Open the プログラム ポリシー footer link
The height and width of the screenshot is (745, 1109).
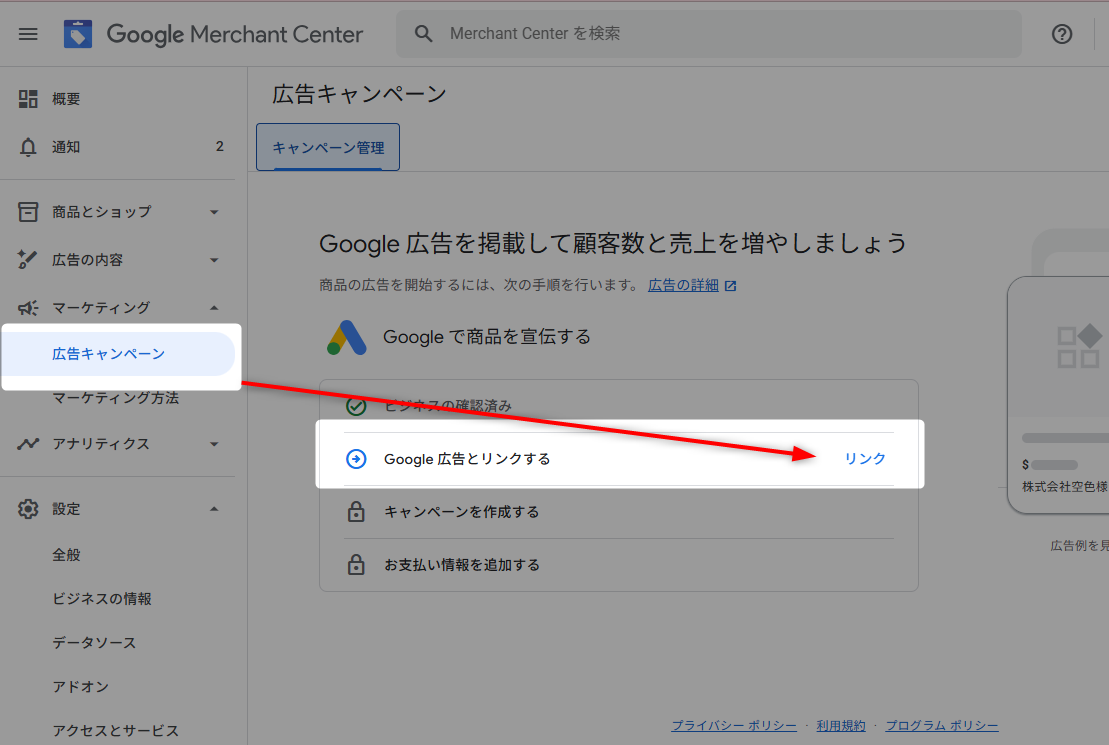(x=942, y=726)
